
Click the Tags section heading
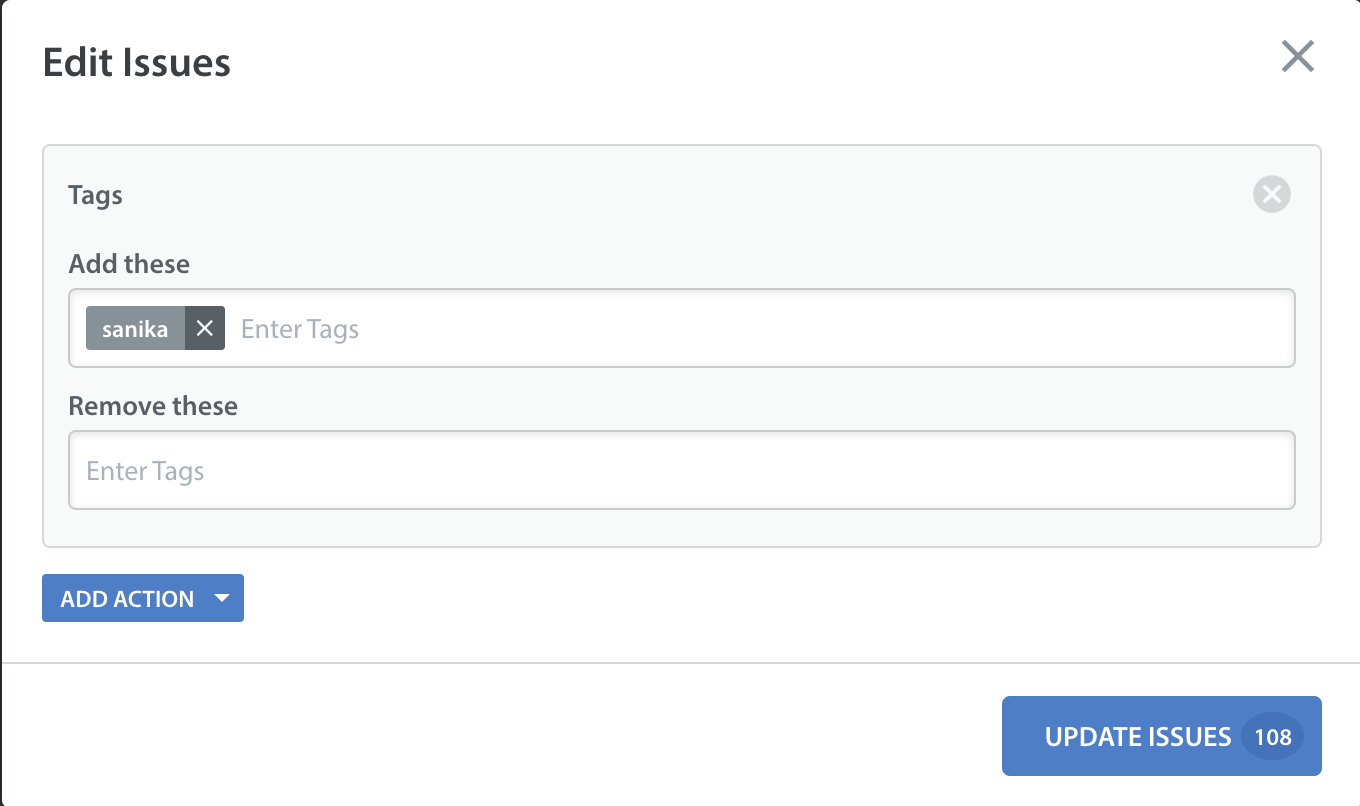click(x=95, y=195)
